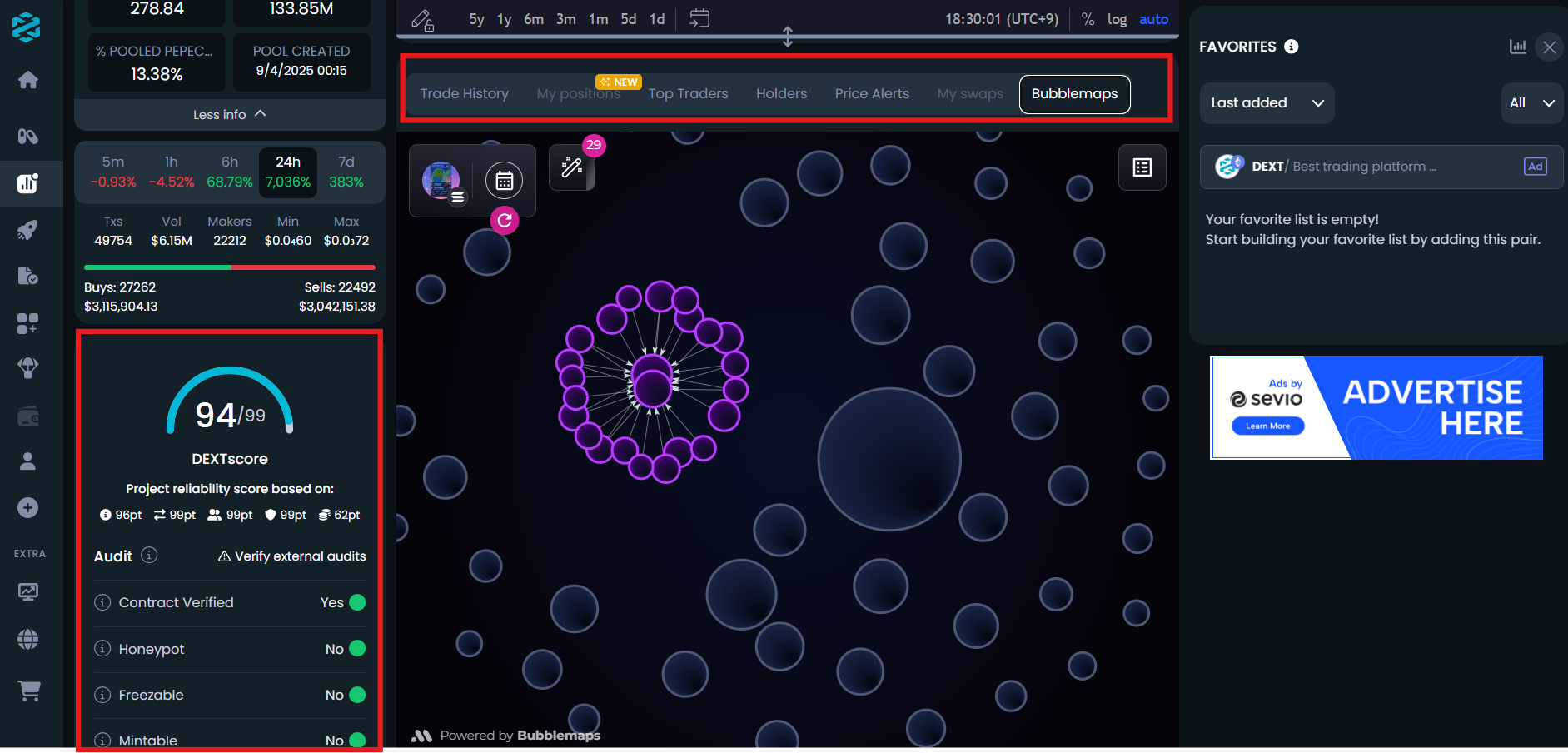Switch to the Holders tab

pyautogui.click(x=781, y=94)
